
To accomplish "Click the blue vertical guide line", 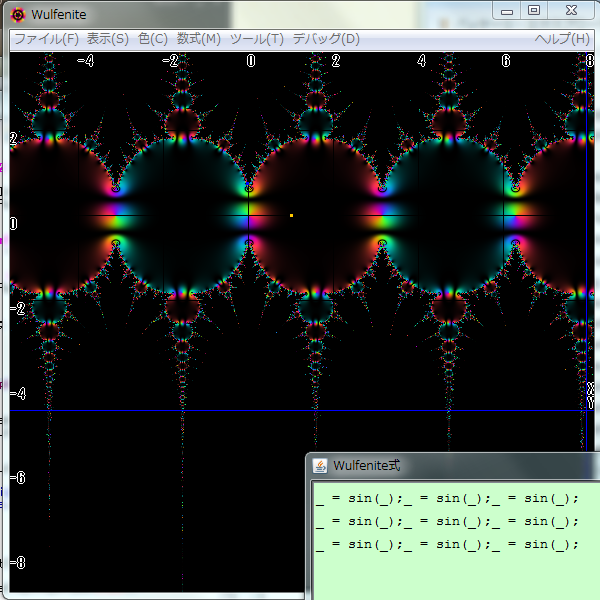I will 587,300.
